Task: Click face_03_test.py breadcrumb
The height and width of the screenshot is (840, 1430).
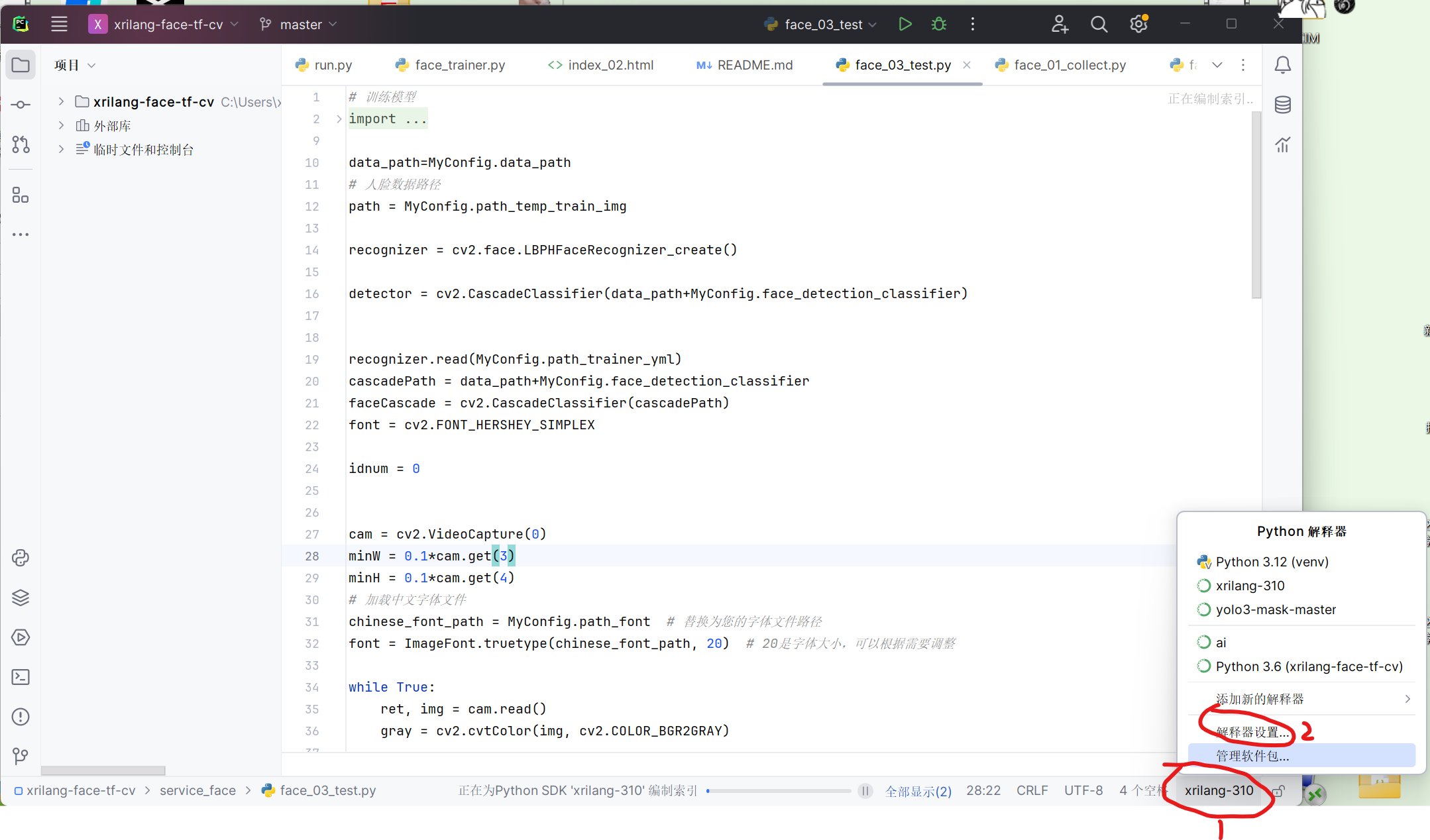Action: click(319, 791)
